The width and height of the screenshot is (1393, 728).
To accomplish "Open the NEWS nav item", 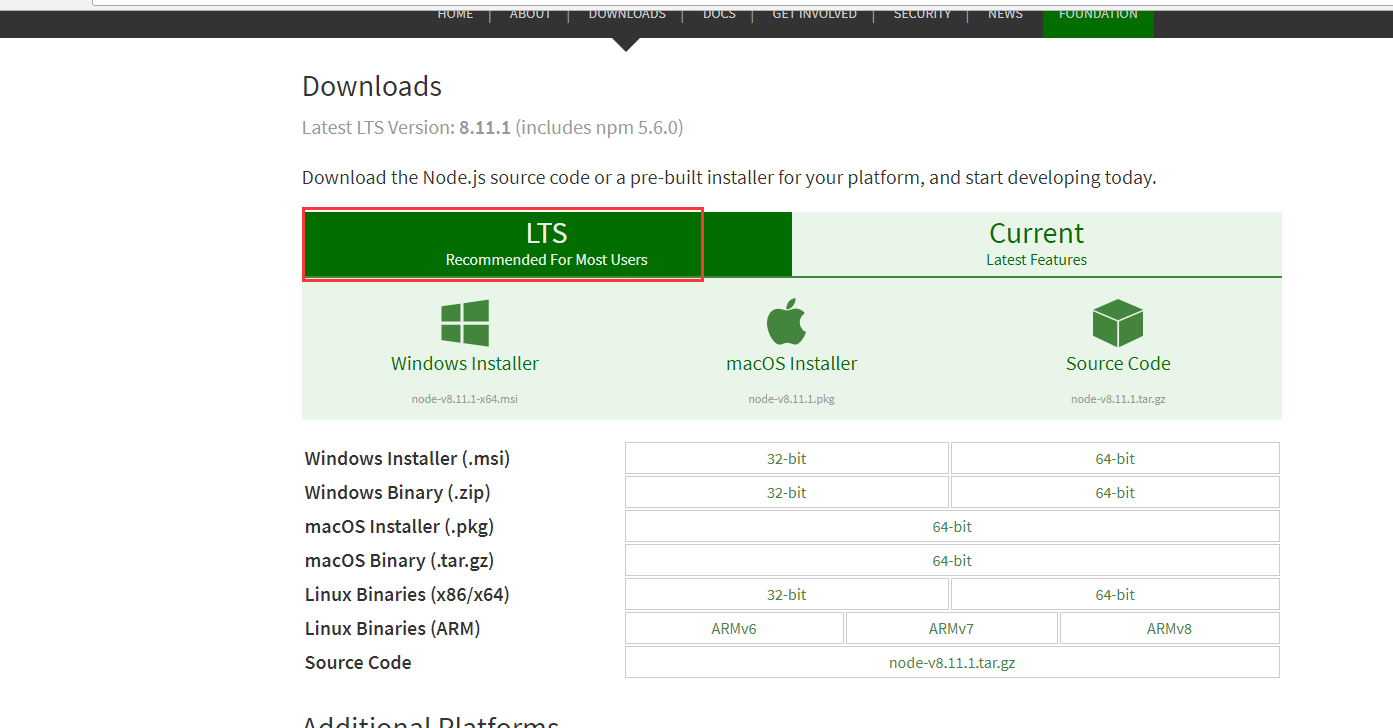I will coord(1005,13).
